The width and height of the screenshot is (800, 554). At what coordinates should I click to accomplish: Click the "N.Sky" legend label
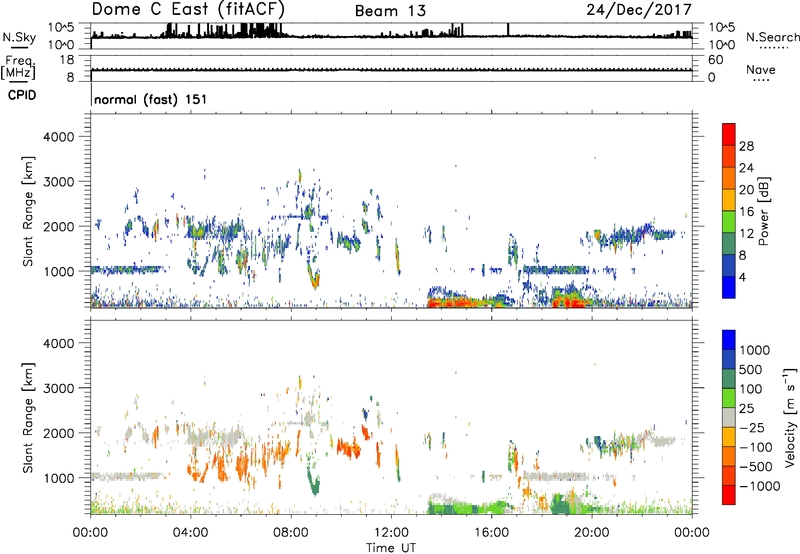(19, 37)
